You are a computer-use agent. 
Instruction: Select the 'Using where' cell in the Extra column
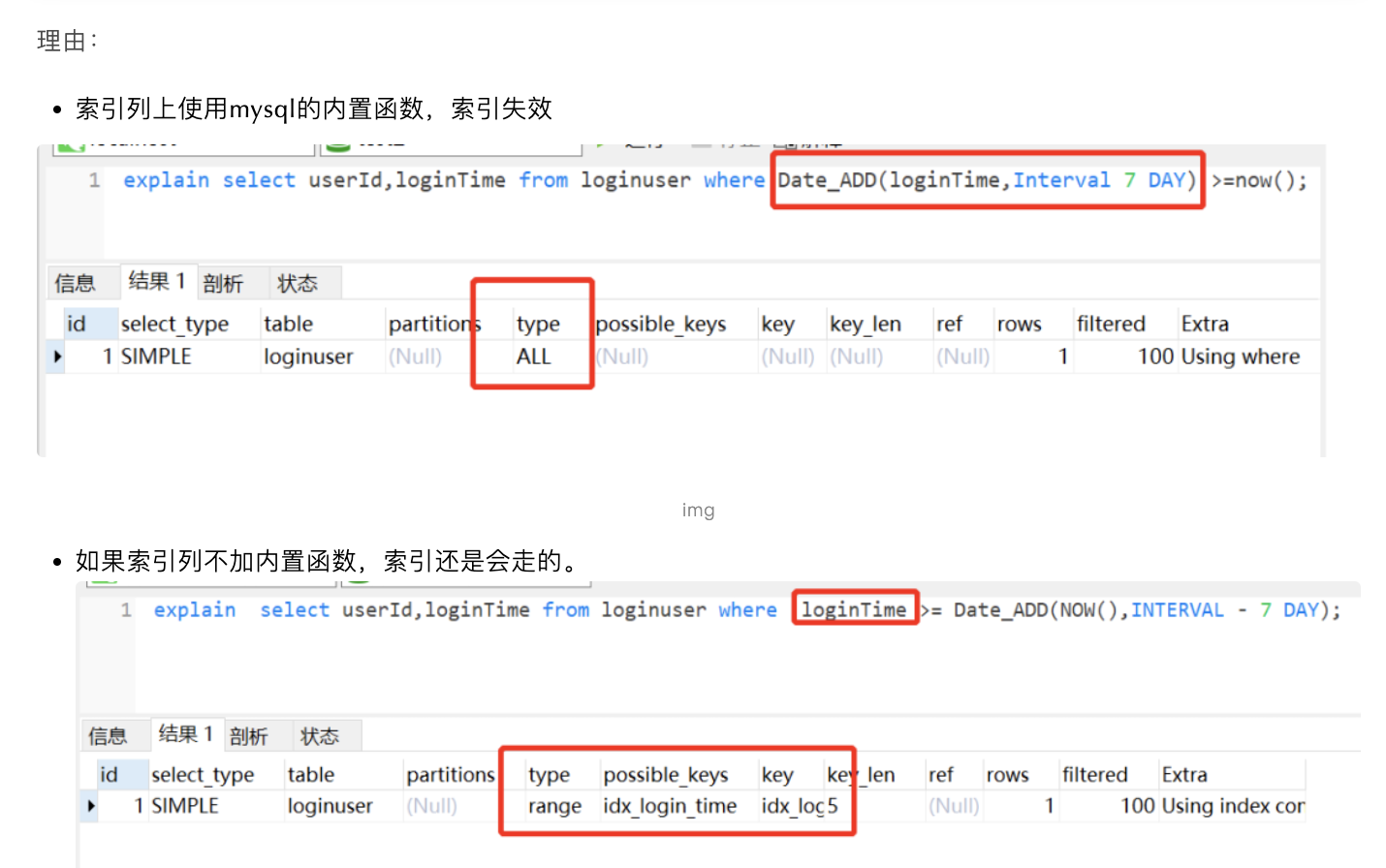[1240, 356]
